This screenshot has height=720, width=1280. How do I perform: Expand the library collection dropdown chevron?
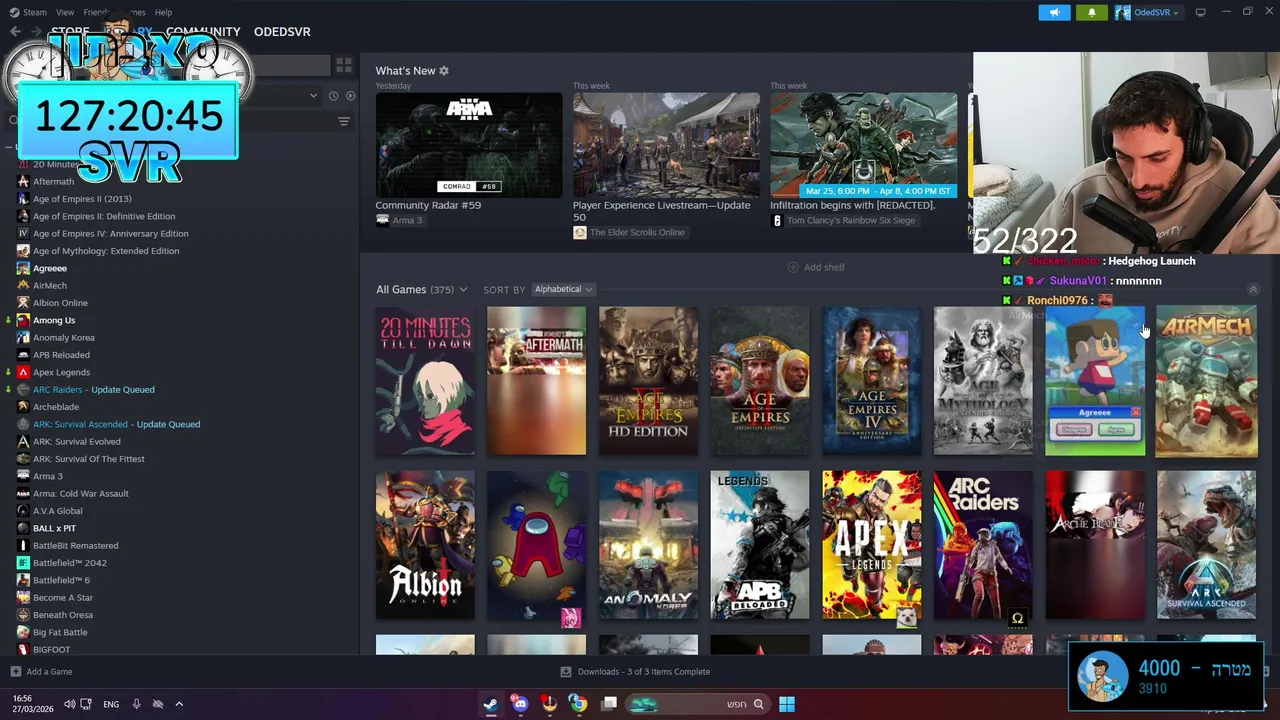(313, 96)
